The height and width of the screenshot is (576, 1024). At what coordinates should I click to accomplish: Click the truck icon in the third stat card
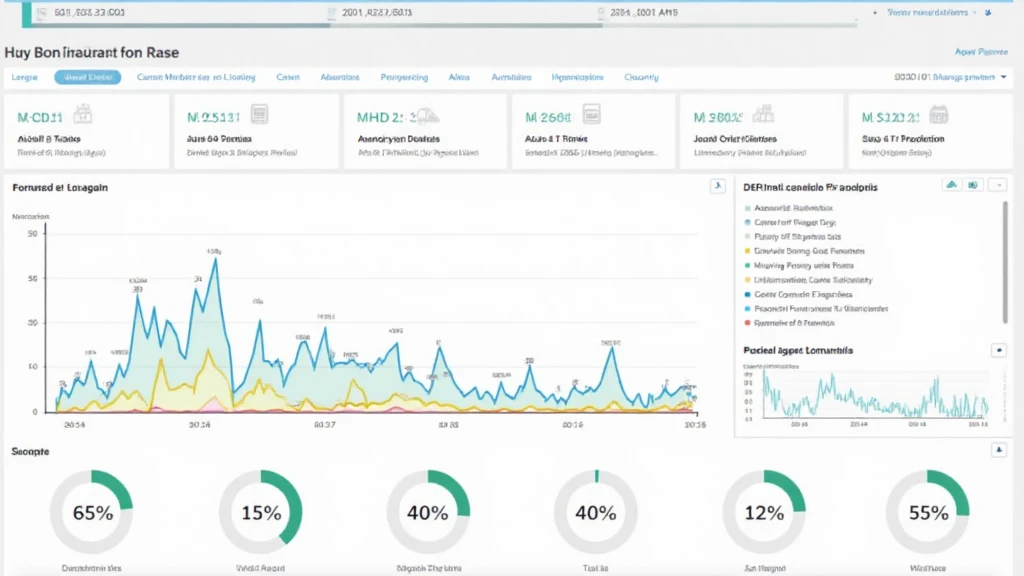click(428, 116)
